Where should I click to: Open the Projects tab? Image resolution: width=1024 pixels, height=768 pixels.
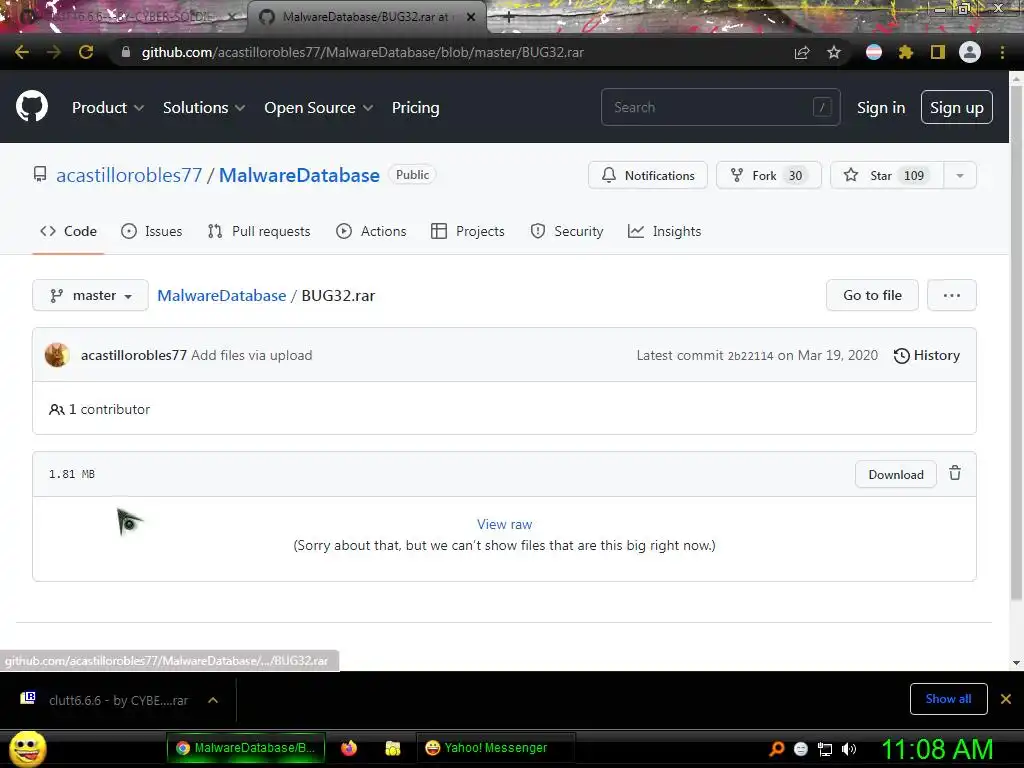[x=468, y=231]
